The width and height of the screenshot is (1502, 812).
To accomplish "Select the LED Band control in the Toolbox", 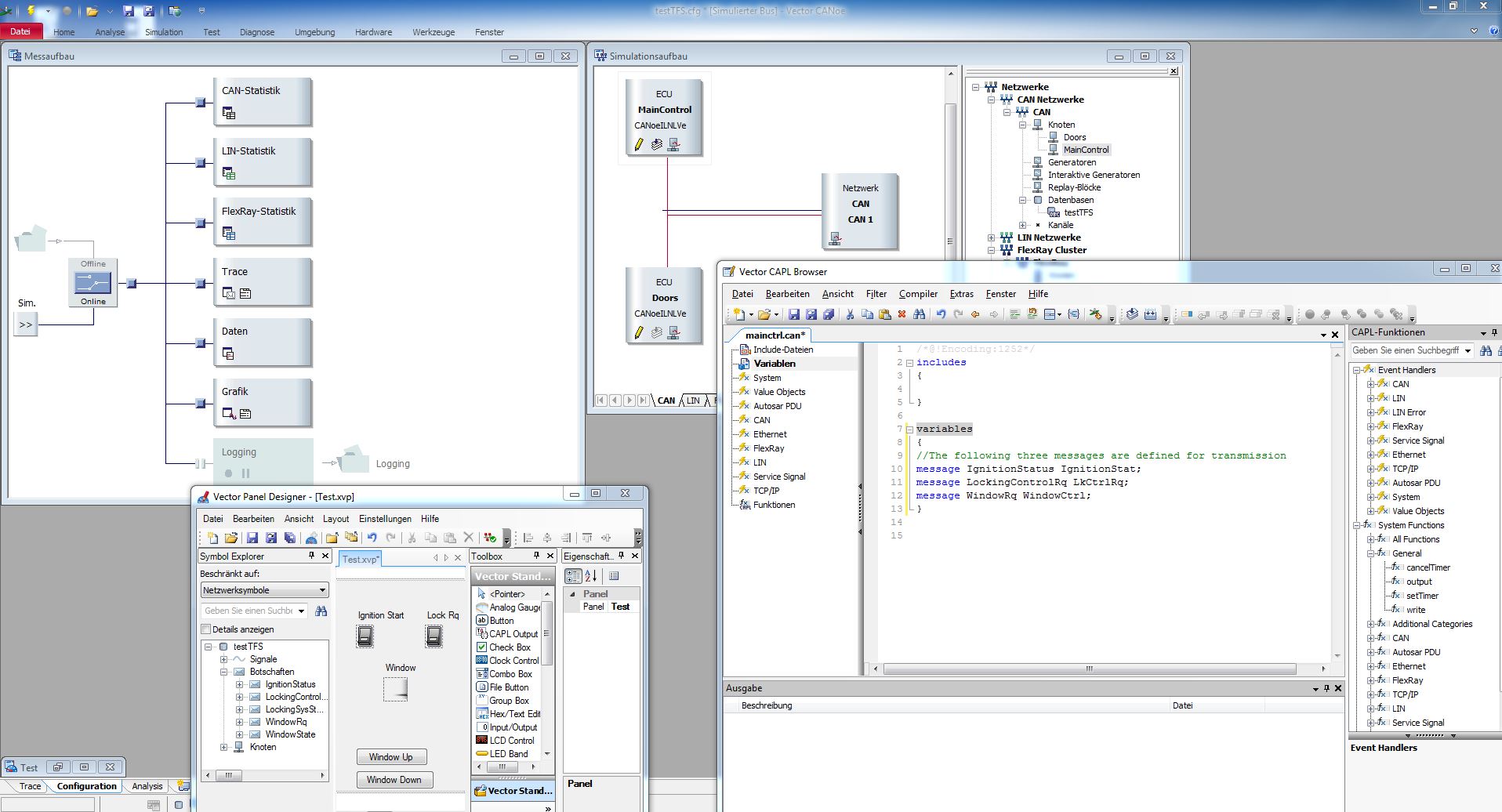I will point(508,753).
